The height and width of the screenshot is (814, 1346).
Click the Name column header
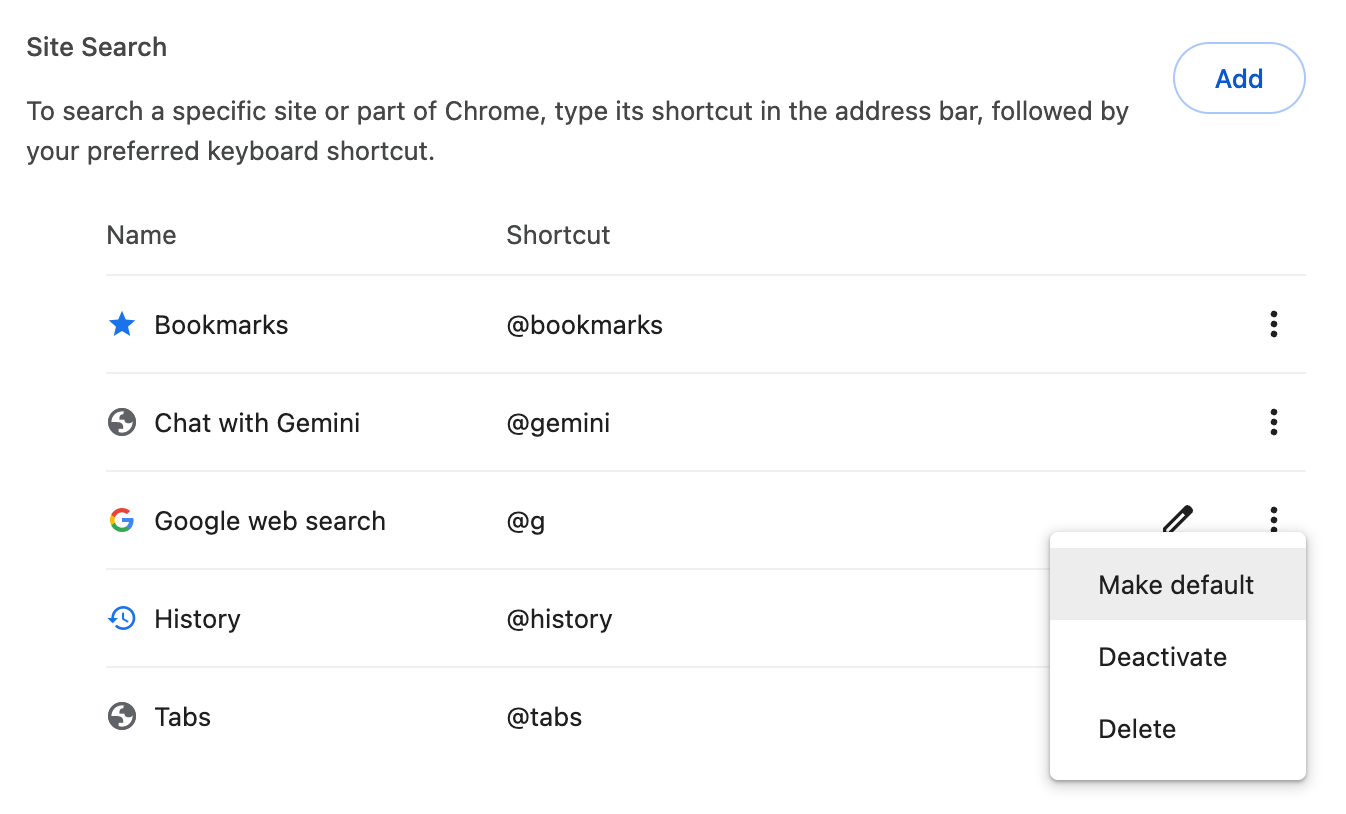point(141,234)
